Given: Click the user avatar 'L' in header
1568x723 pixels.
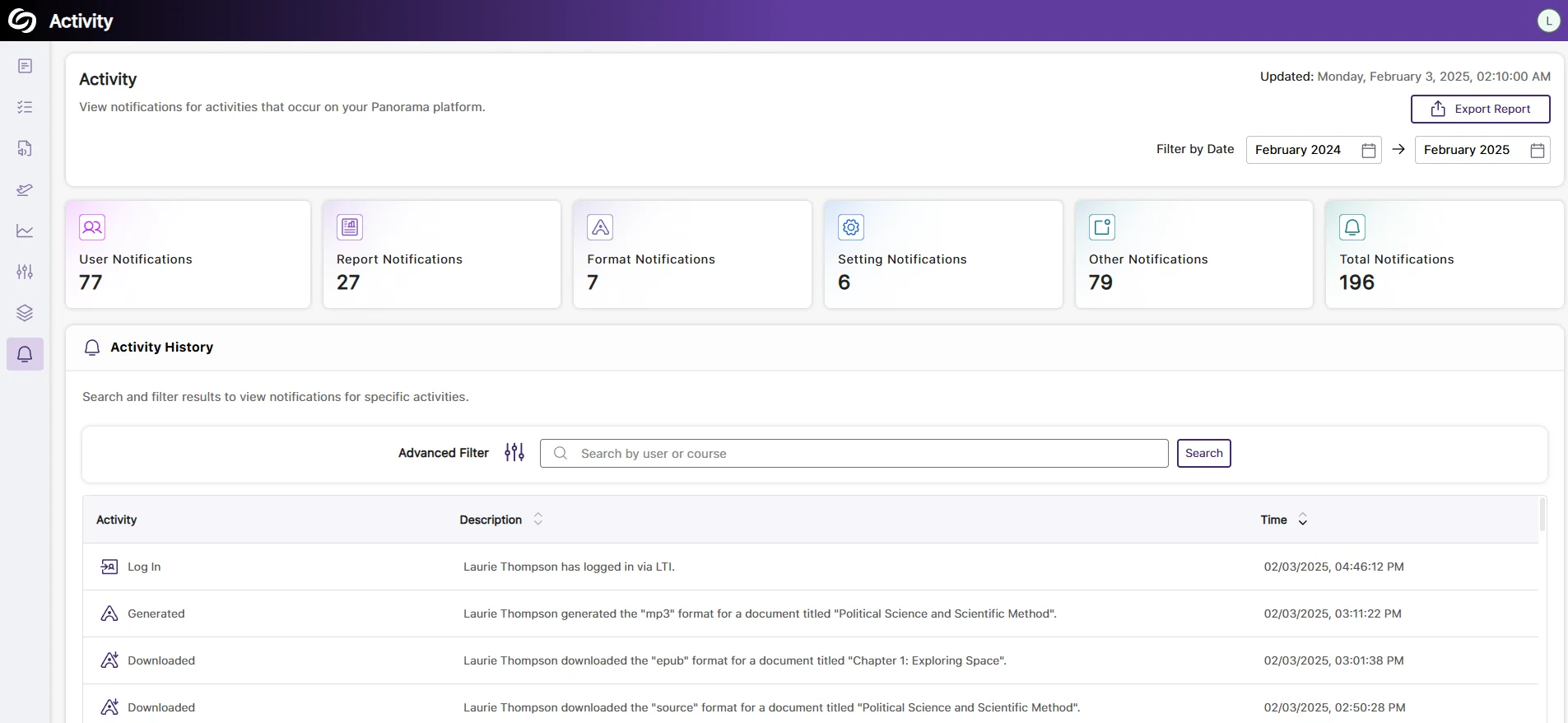Looking at the screenshot, I should click(1548, 21).
